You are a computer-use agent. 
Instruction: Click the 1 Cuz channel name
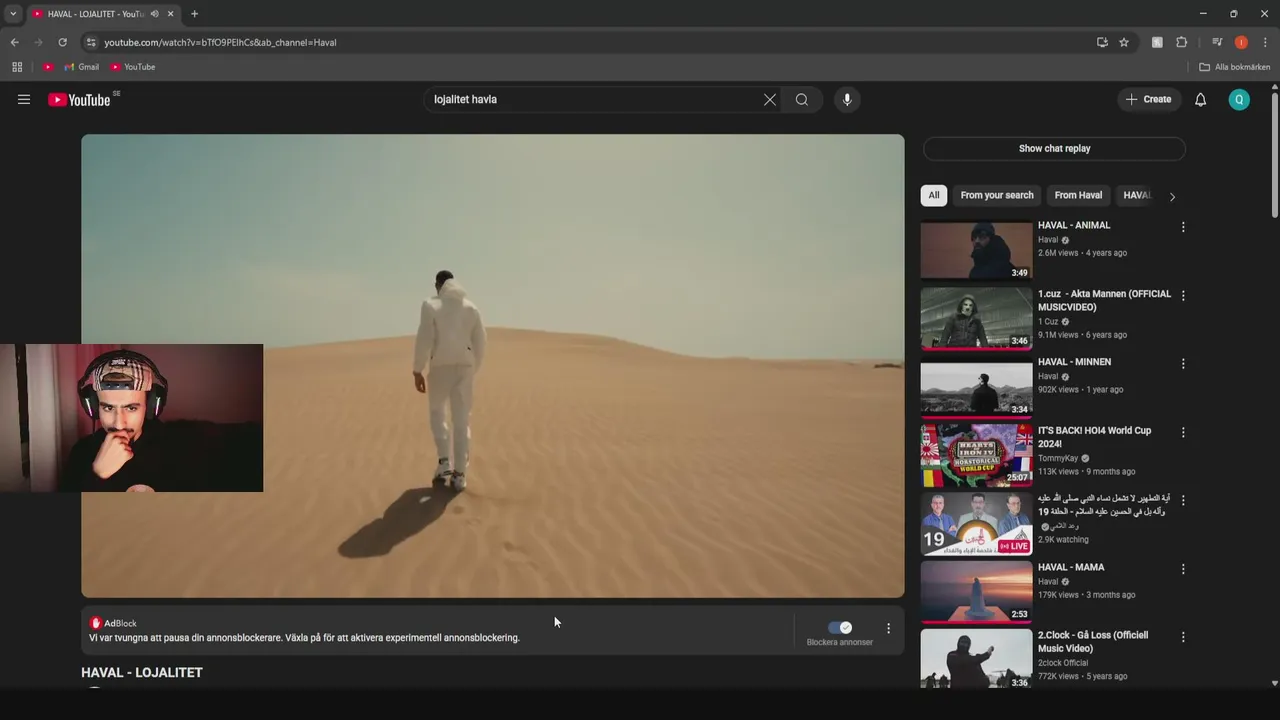pos(1048,322)
